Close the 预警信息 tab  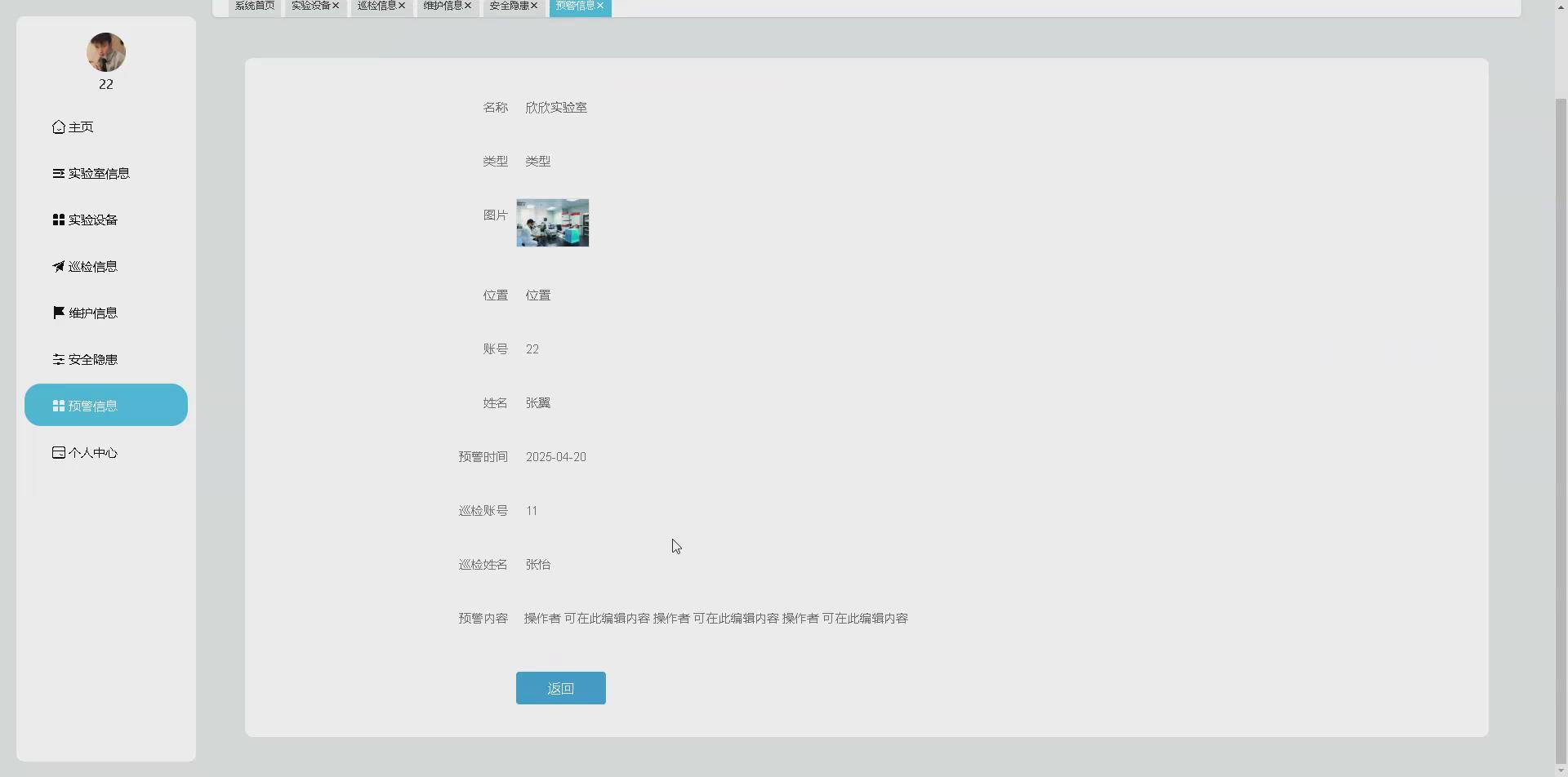coord(600,6)
